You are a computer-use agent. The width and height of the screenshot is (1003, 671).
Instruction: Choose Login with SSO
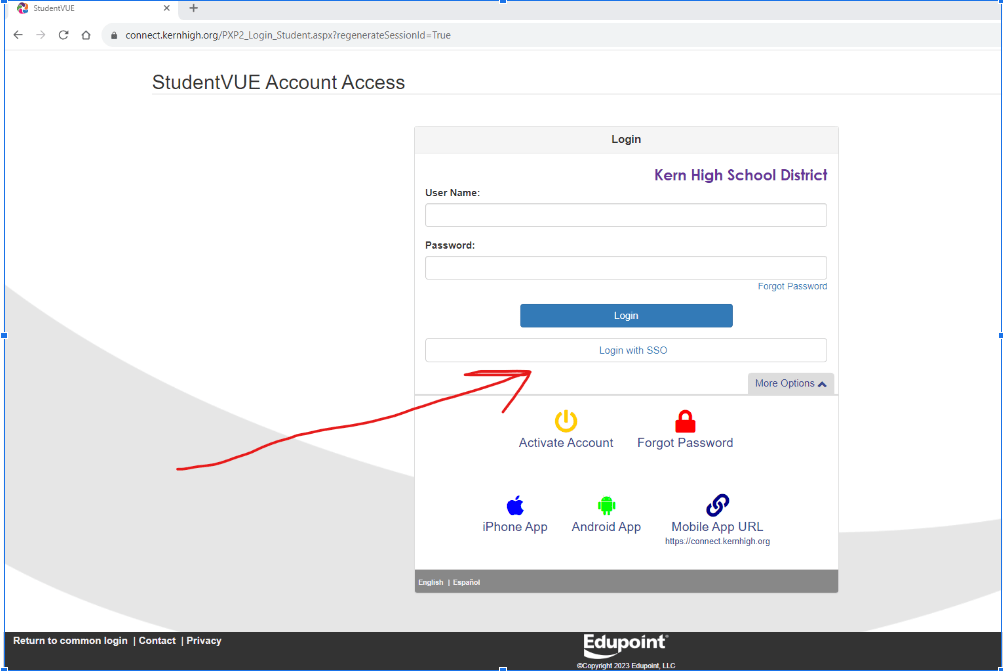pyautogui.click(x=626, y=350)
